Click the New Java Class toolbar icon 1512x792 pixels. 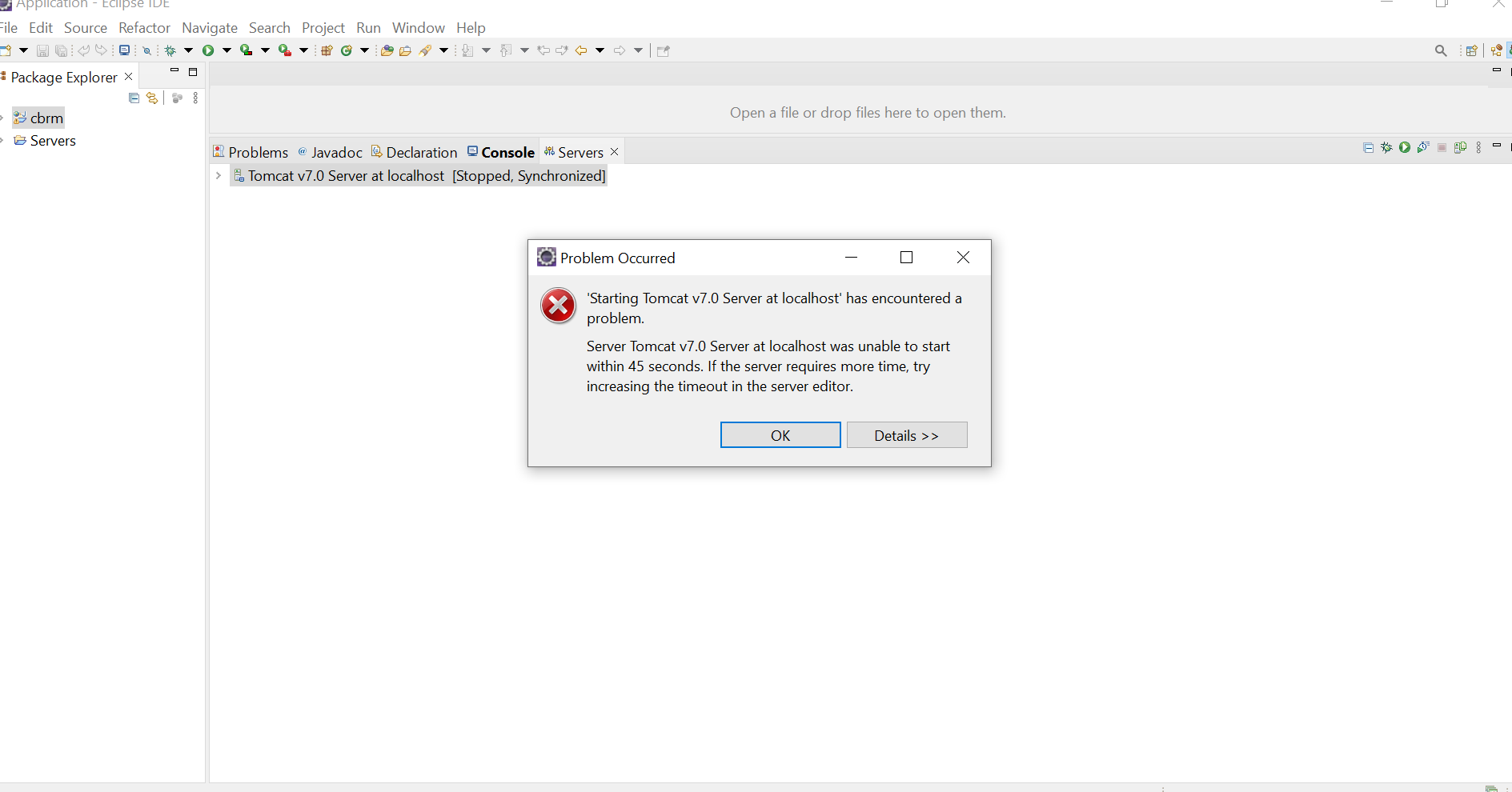pos(346,50)
